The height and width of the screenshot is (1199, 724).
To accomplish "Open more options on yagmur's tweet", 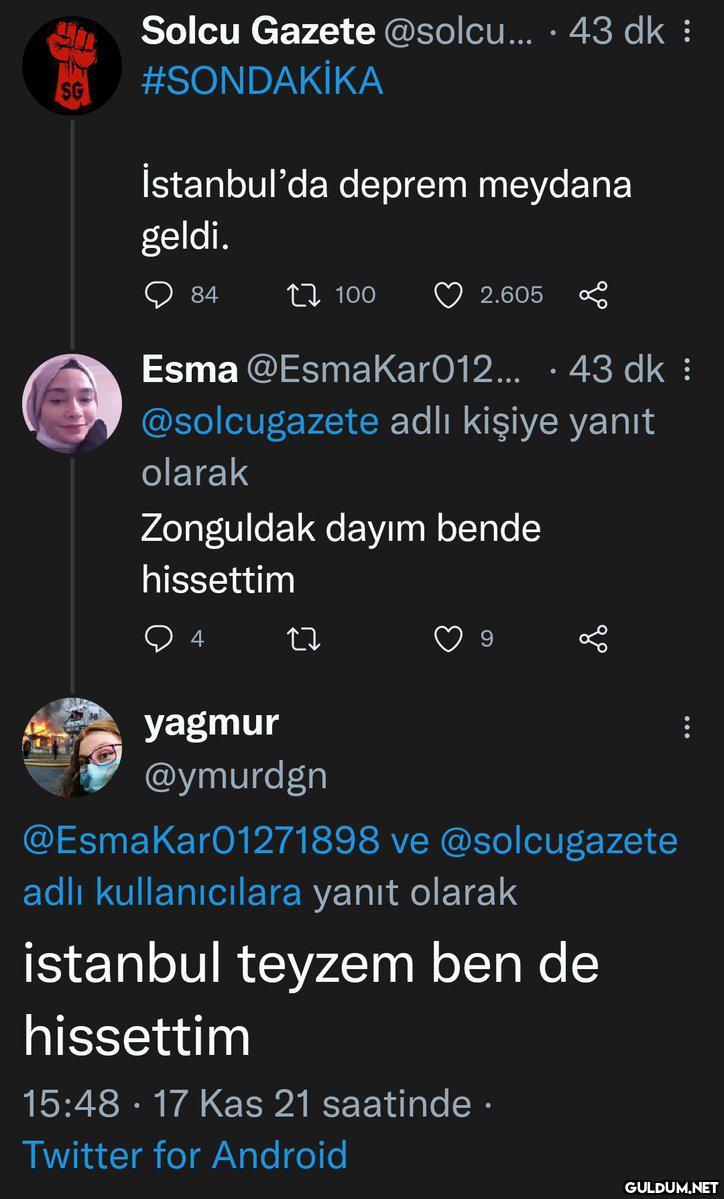I will tap(687, 727).
